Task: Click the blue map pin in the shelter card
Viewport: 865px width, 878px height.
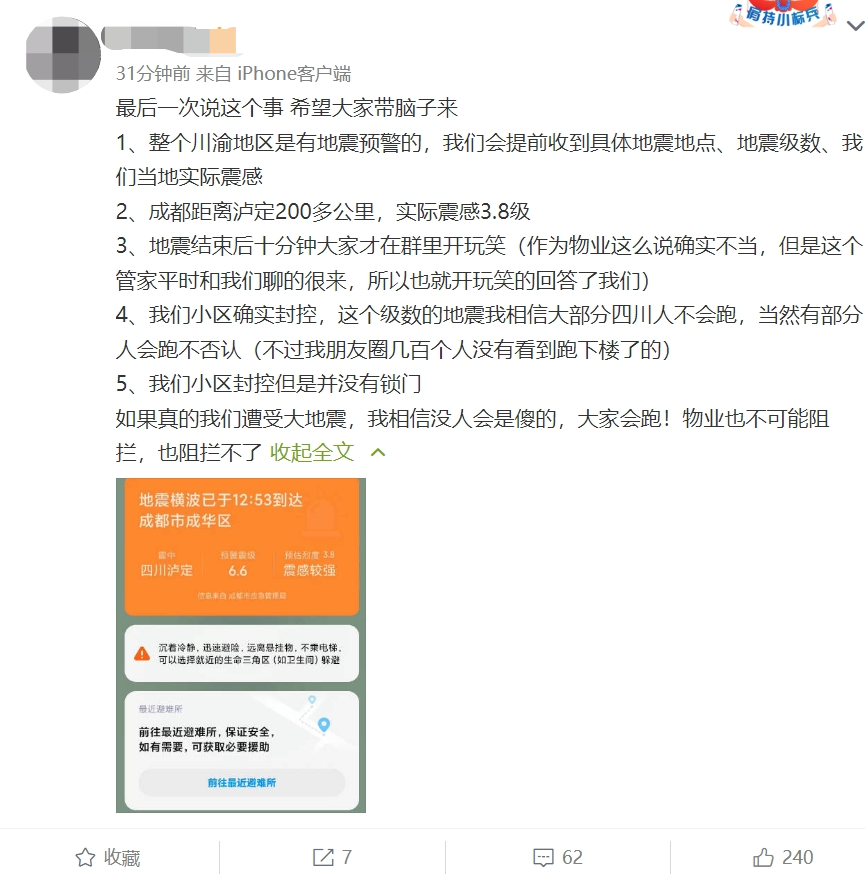Action: pyautogui.click(x=324, y=725)
